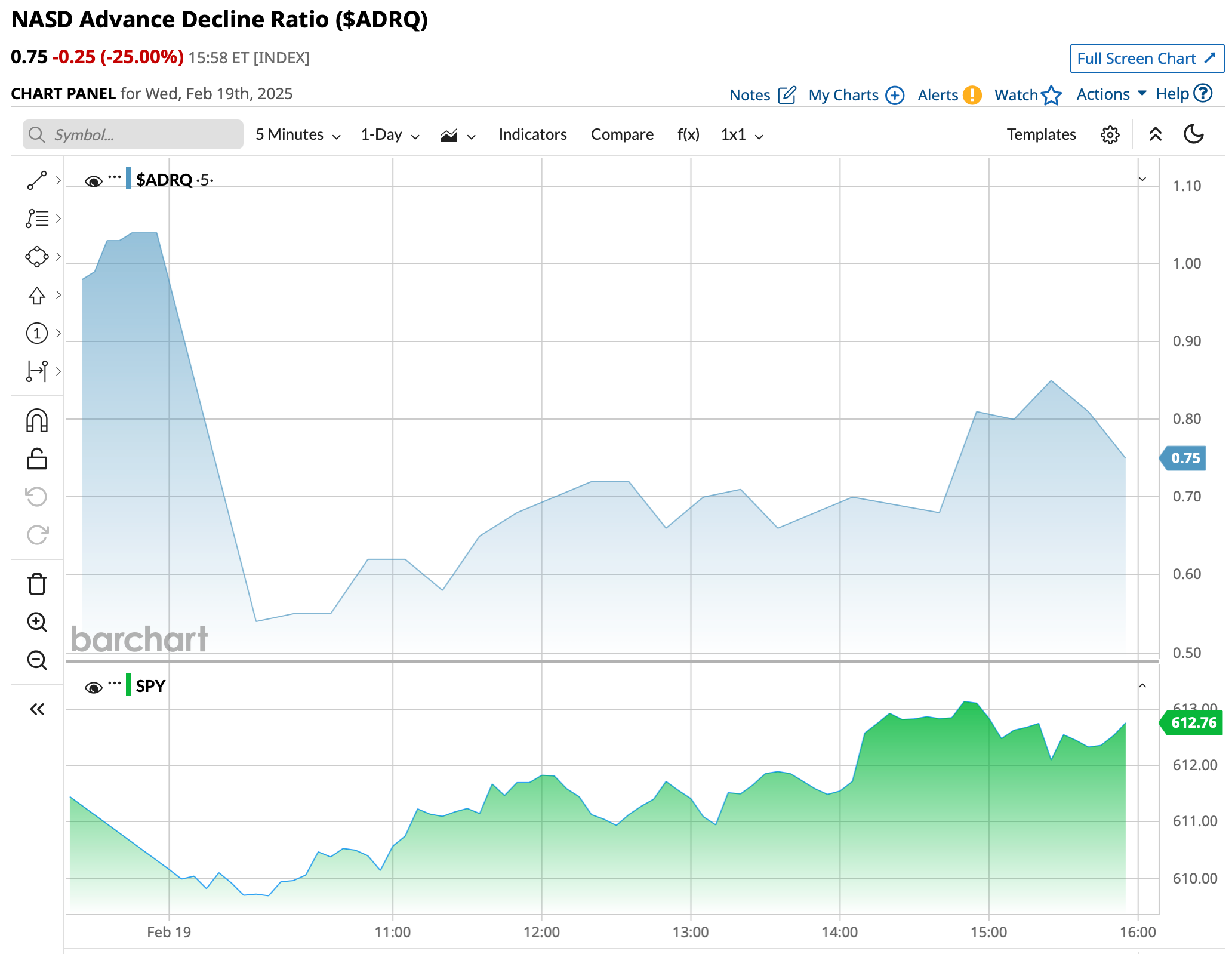Open the Compare menu

click(x=622, y=135)
